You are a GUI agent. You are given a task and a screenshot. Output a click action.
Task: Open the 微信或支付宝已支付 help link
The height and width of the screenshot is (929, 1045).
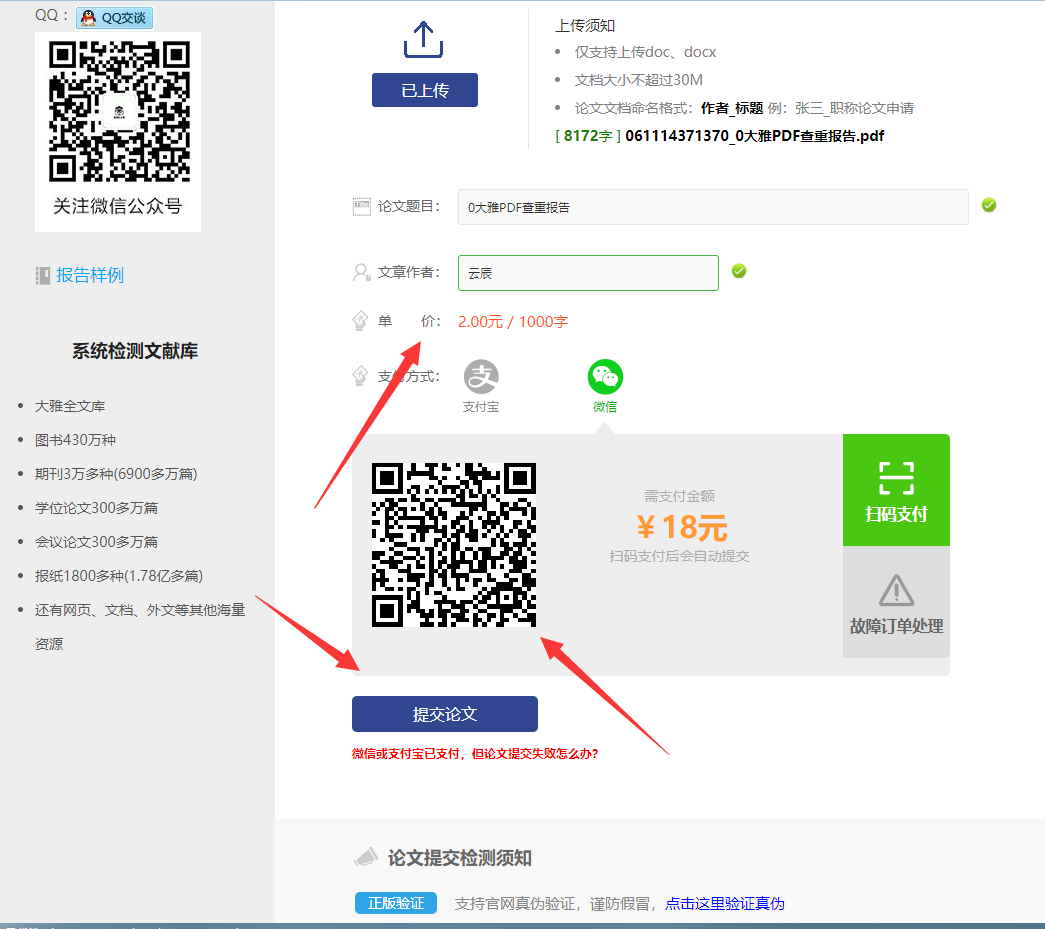tap(475, 754)
